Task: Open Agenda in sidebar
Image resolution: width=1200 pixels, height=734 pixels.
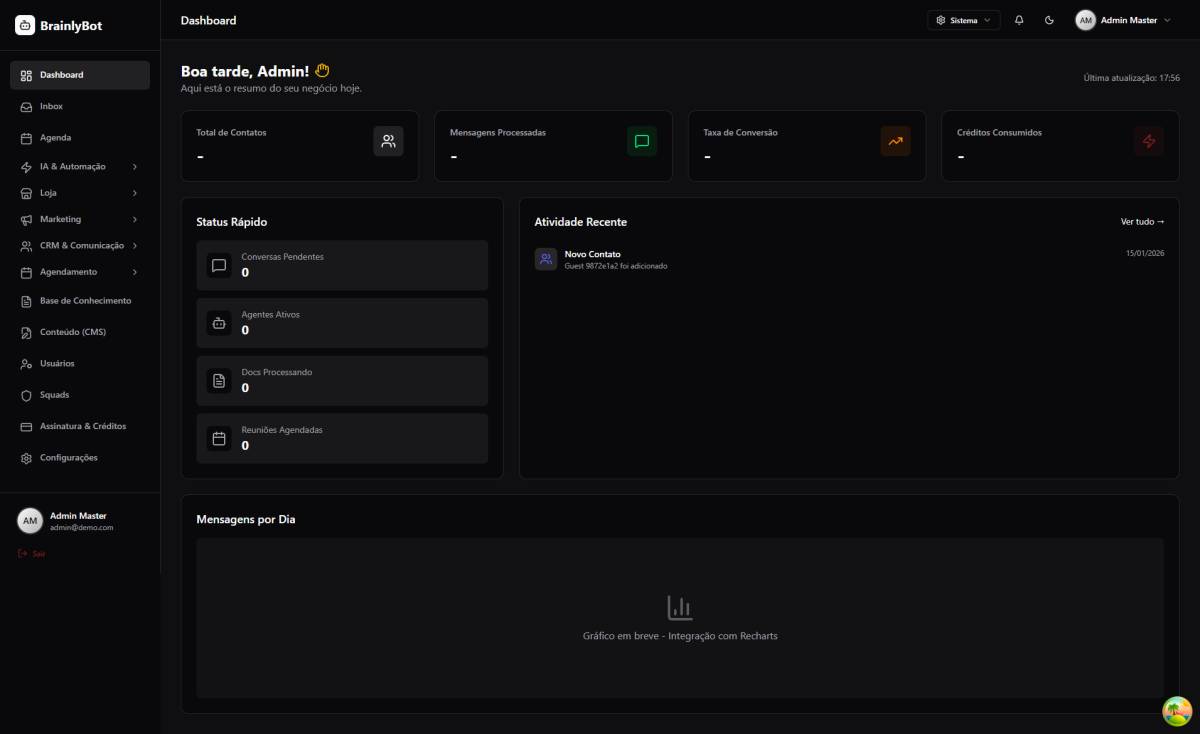Action: pyautogui.click(x=80, y=138)
